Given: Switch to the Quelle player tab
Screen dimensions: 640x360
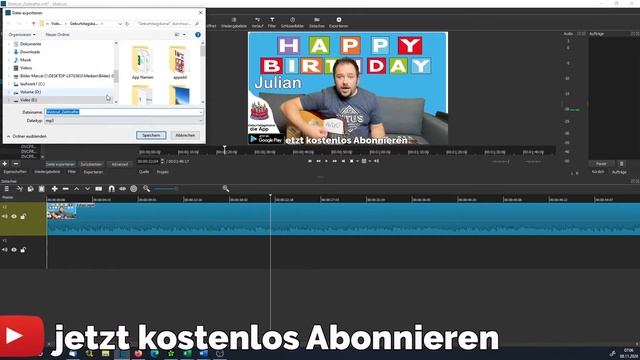Looking at the screenshot, I should [x=144, y=172].
